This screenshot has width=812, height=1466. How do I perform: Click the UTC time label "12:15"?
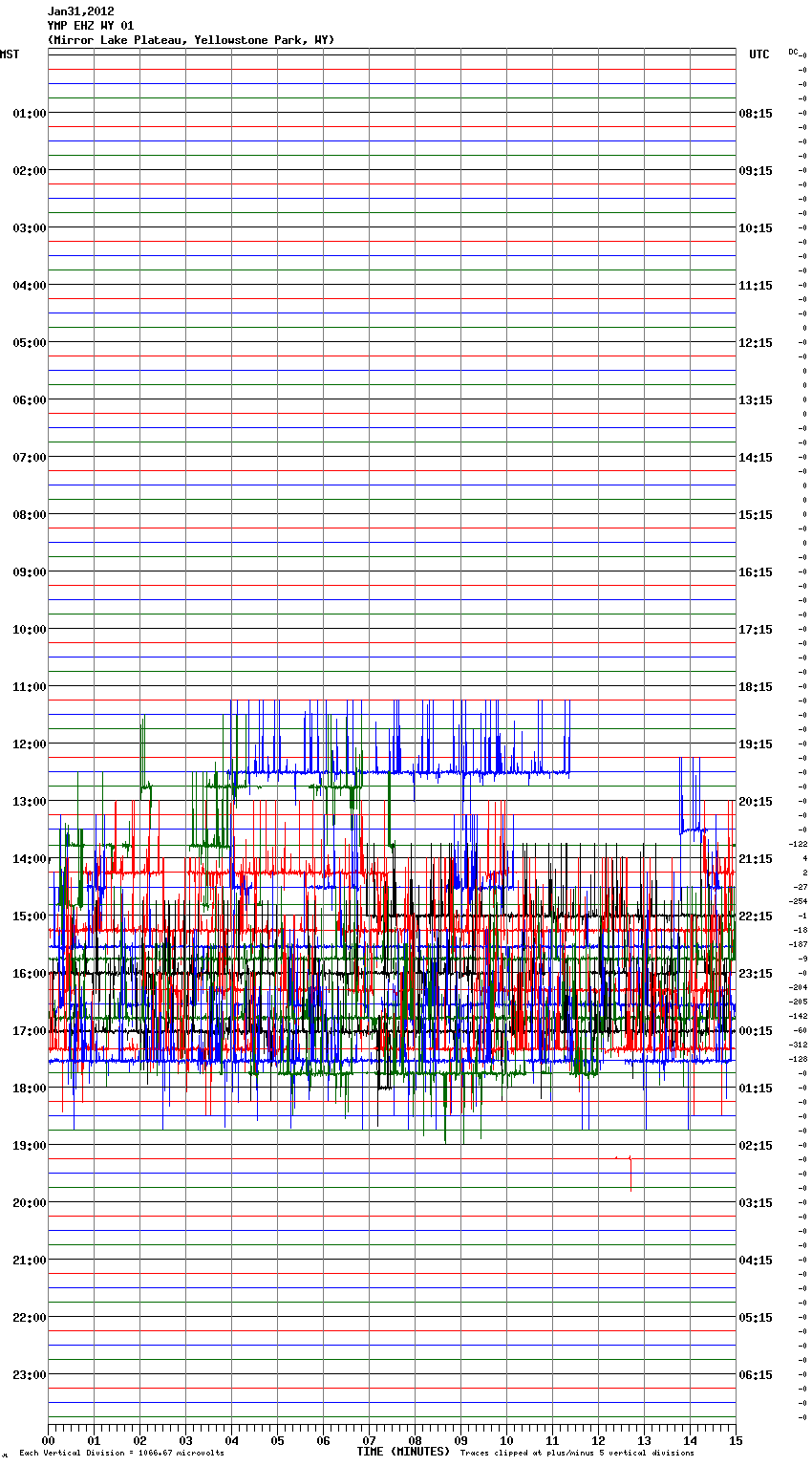point(756,343)
